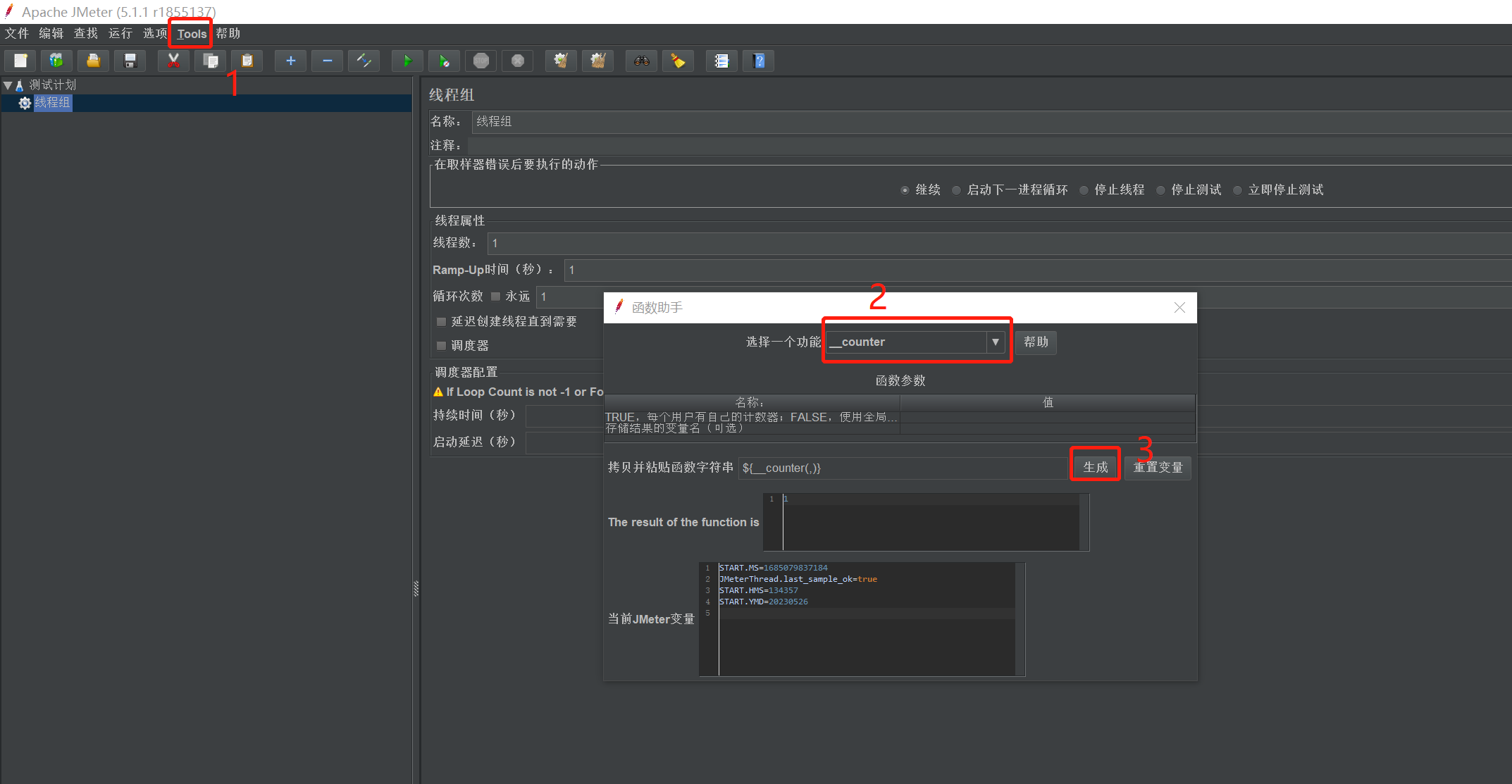Tick the 永远 loop-forever checkbox

[x=496, y=297]
